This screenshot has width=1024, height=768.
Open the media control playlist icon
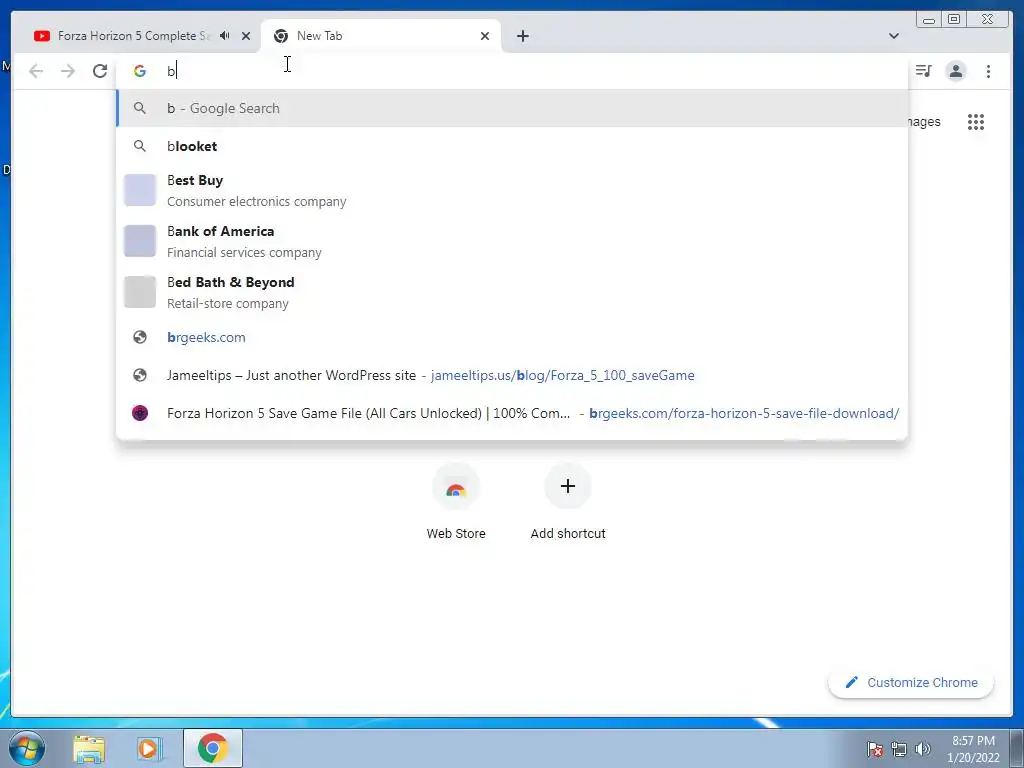(923, 71)
